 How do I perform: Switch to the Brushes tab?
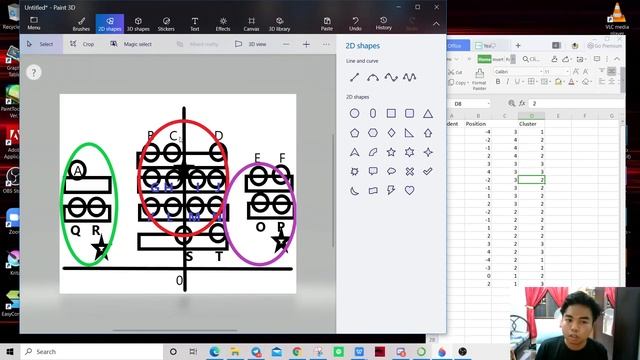(81, 24)
